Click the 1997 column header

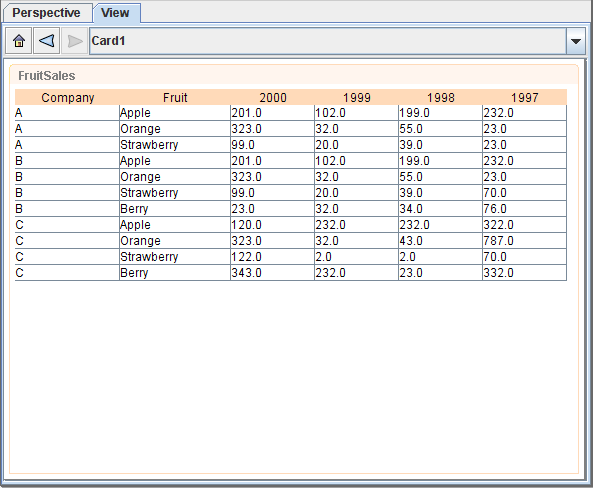524,97
